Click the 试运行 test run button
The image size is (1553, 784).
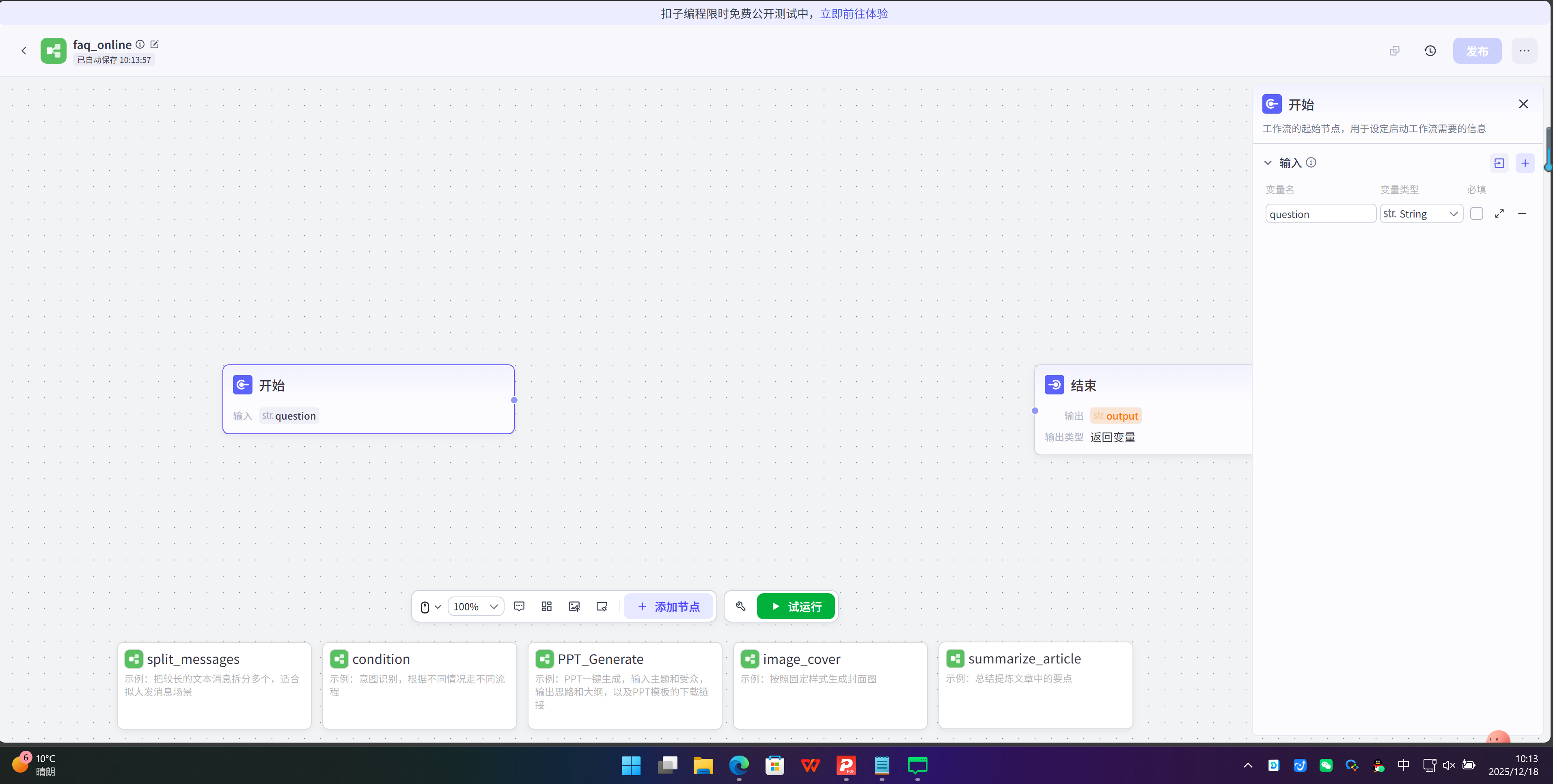796,606
